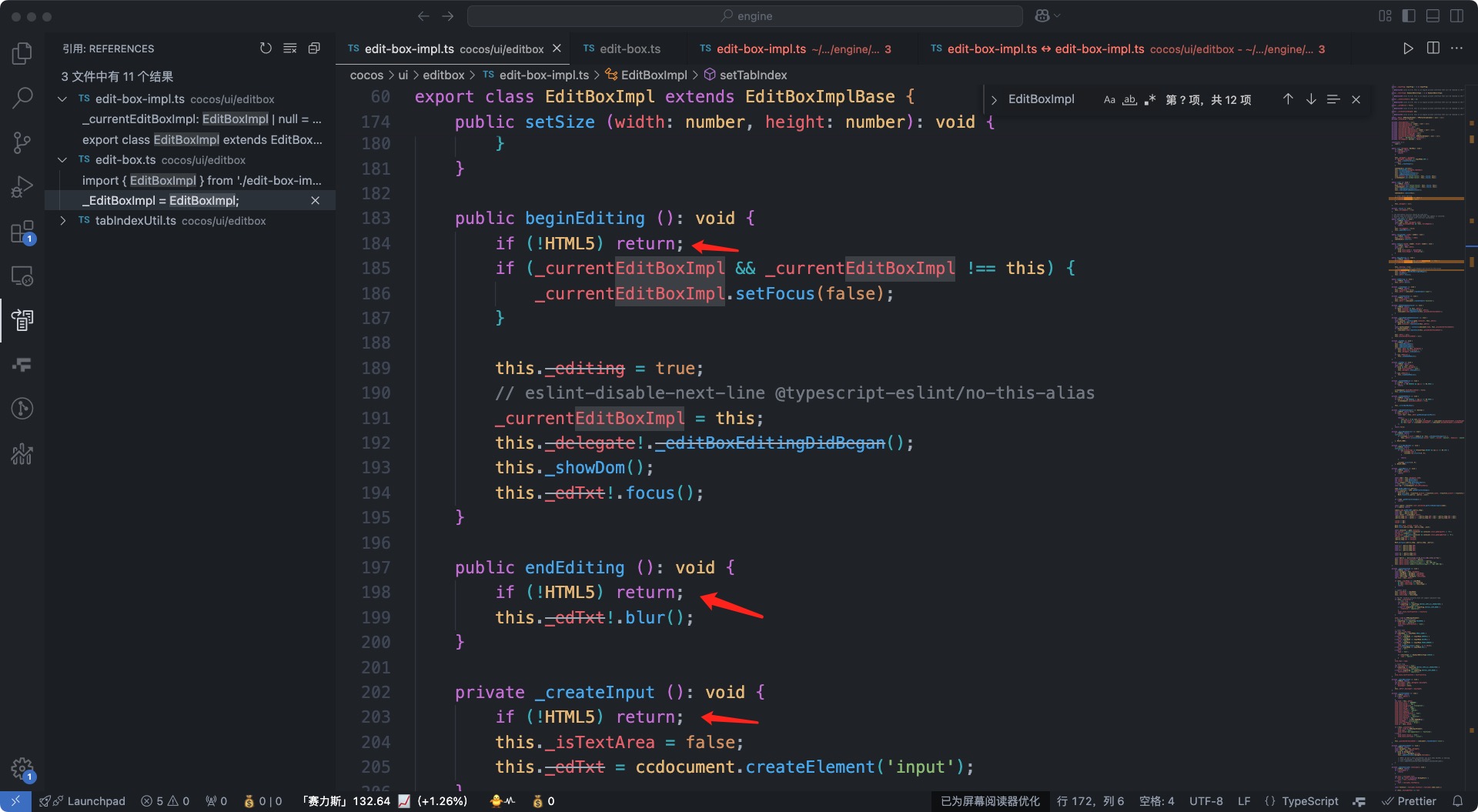Open the Source Control view

click(x=22, y=142)
